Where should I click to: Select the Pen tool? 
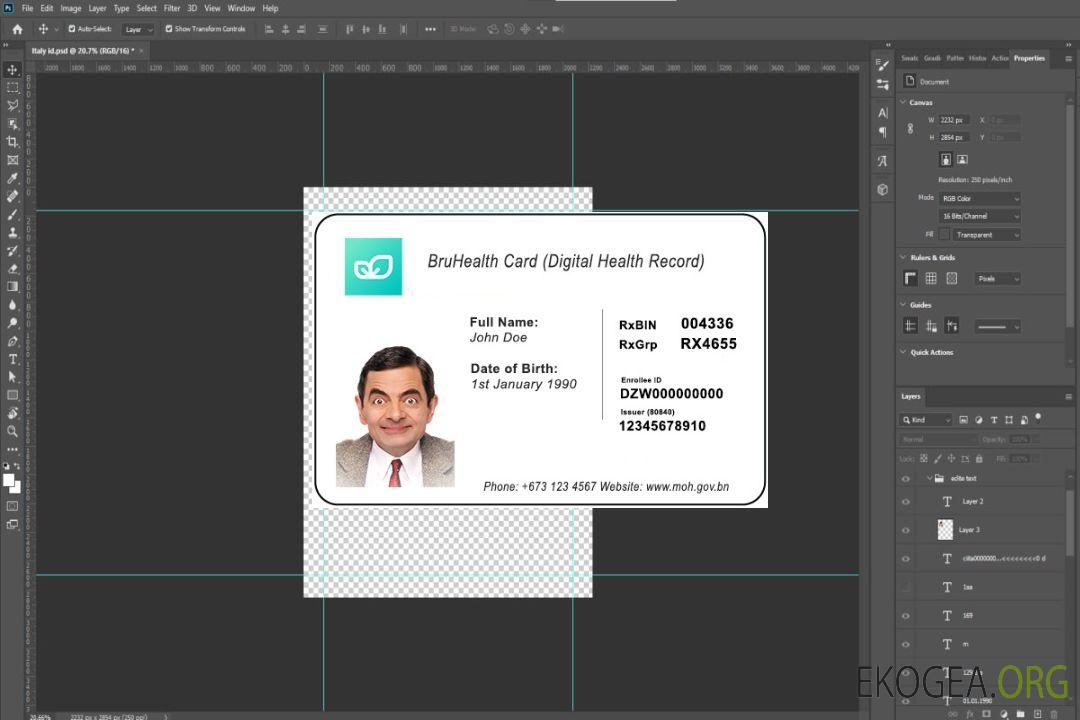[12, 341]
